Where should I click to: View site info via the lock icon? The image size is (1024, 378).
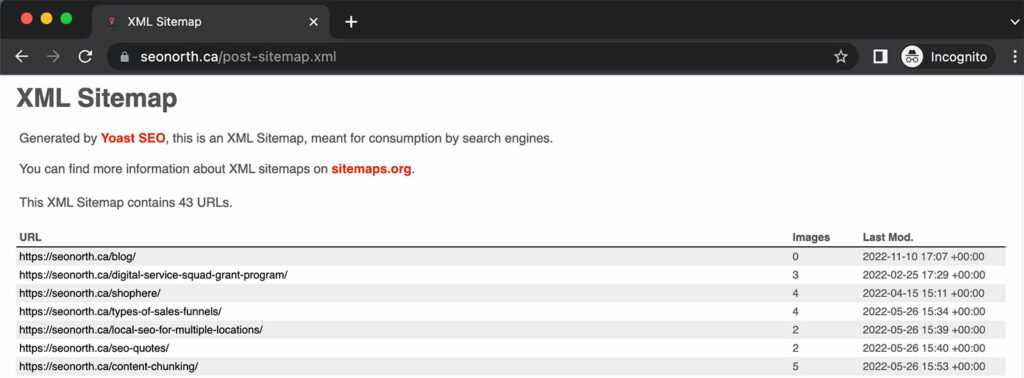125,57
